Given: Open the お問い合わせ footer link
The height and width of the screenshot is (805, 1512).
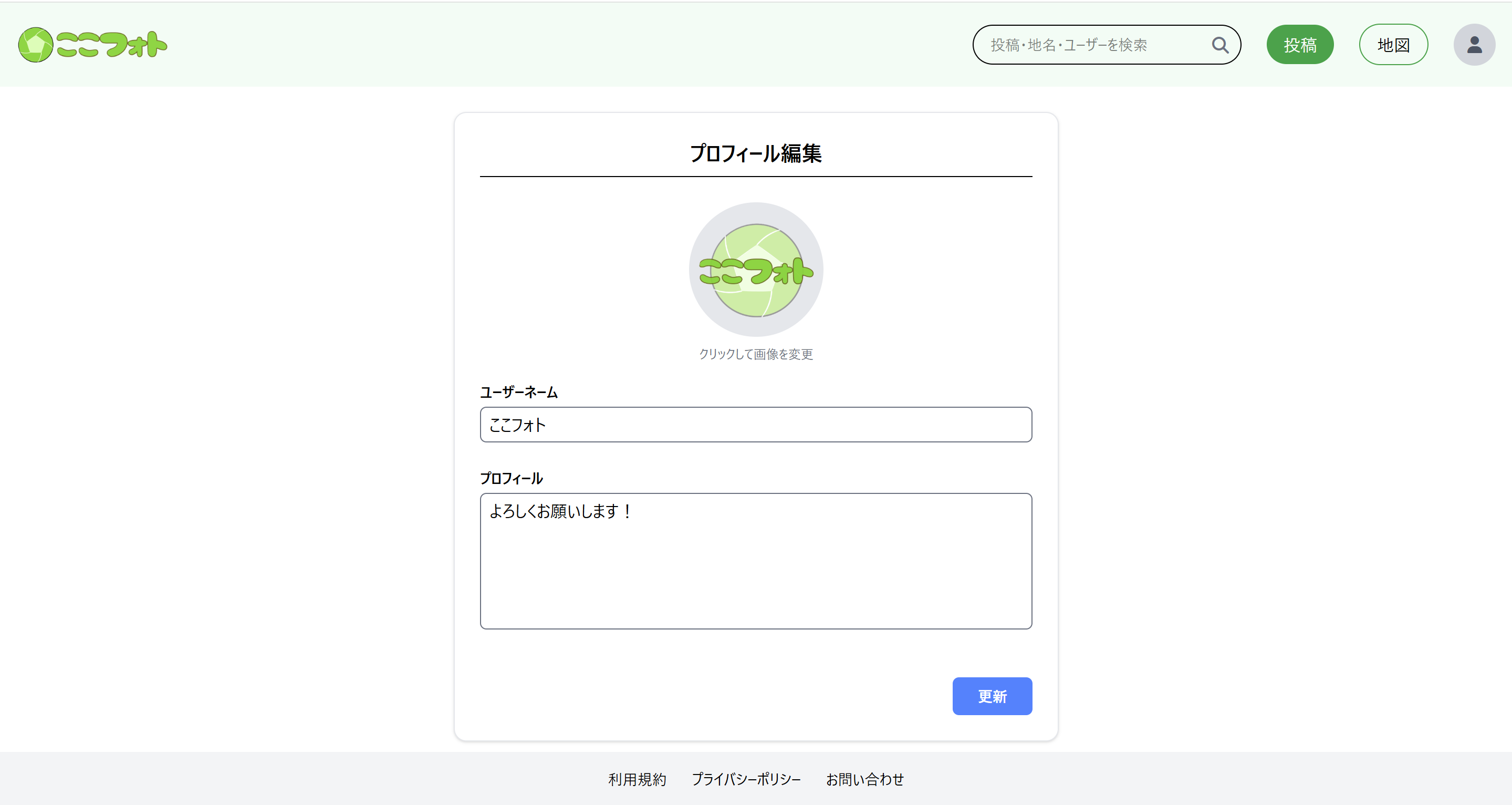Looking at the screenshot, I should (864, 779).
